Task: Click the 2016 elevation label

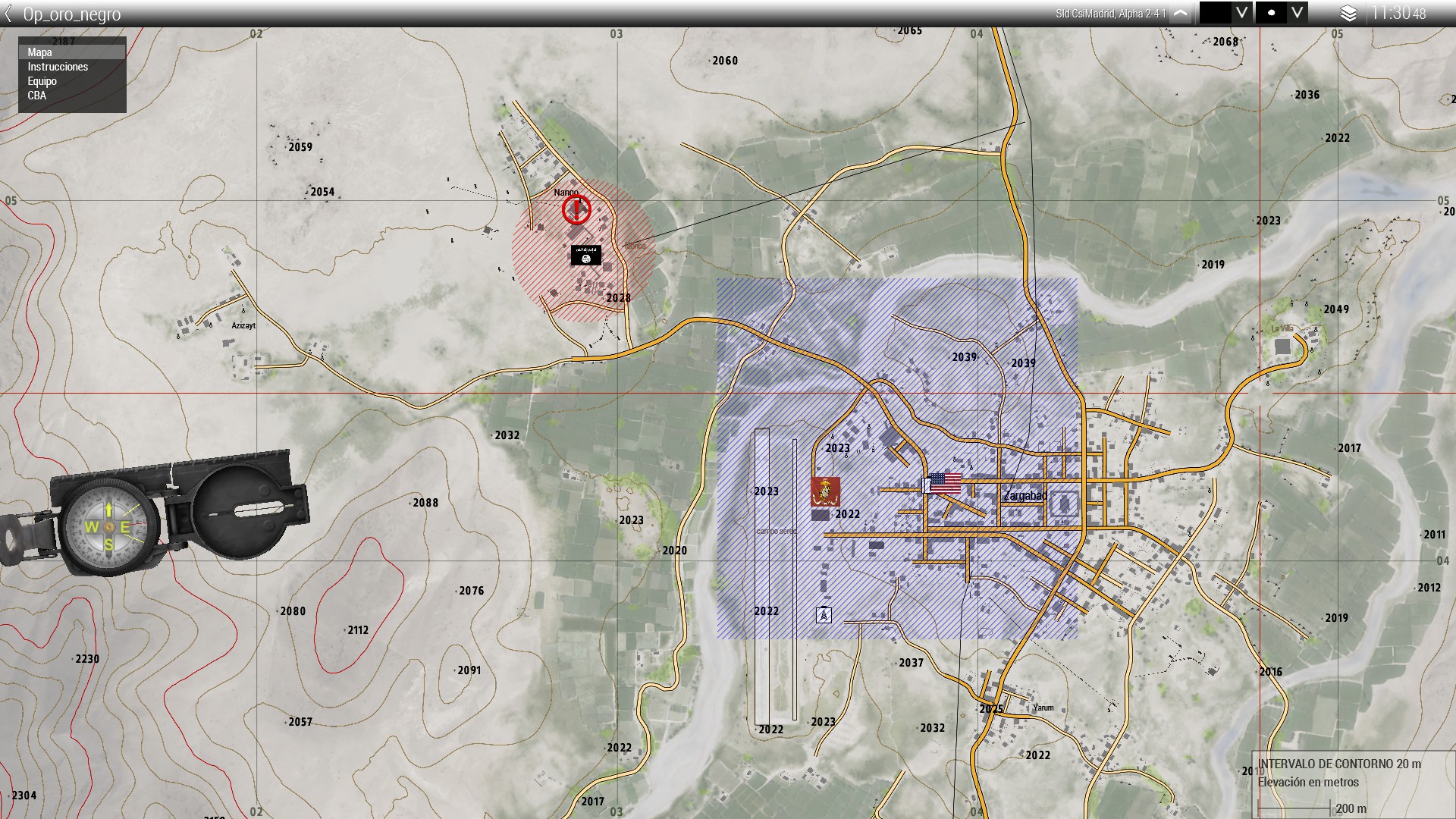Action: (x=1271, y=672)
